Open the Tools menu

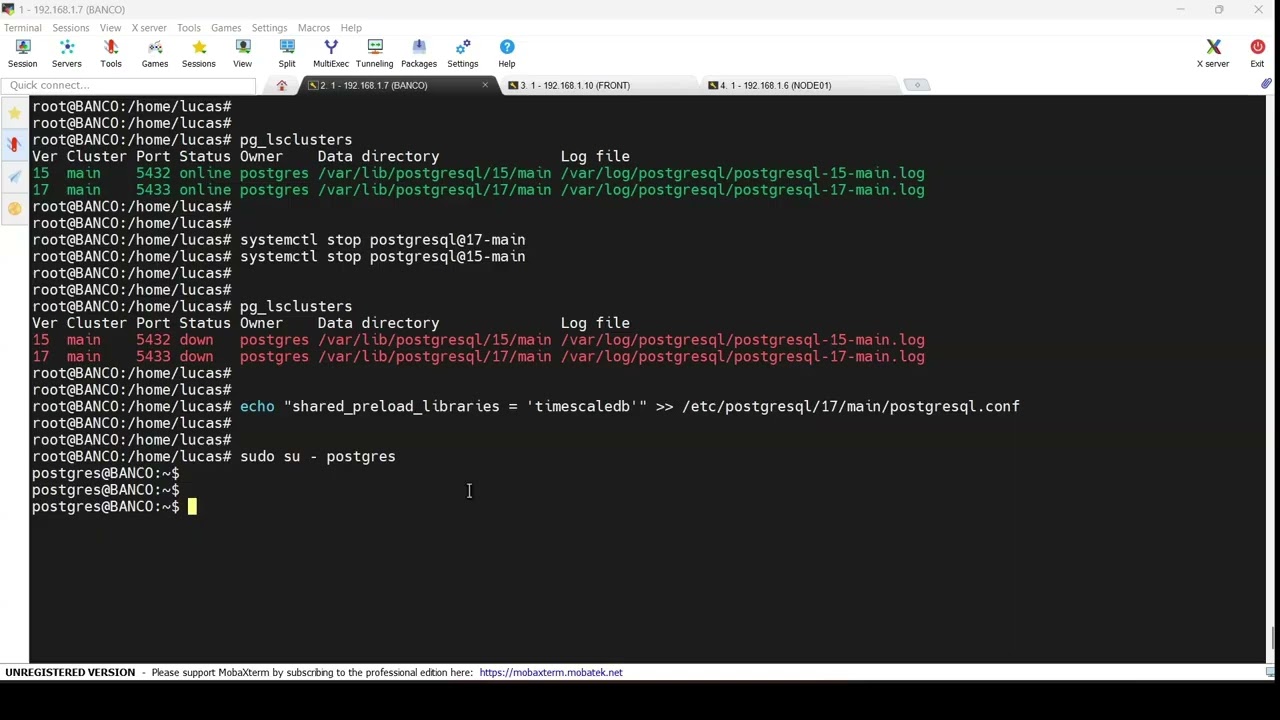click(189, 28)
